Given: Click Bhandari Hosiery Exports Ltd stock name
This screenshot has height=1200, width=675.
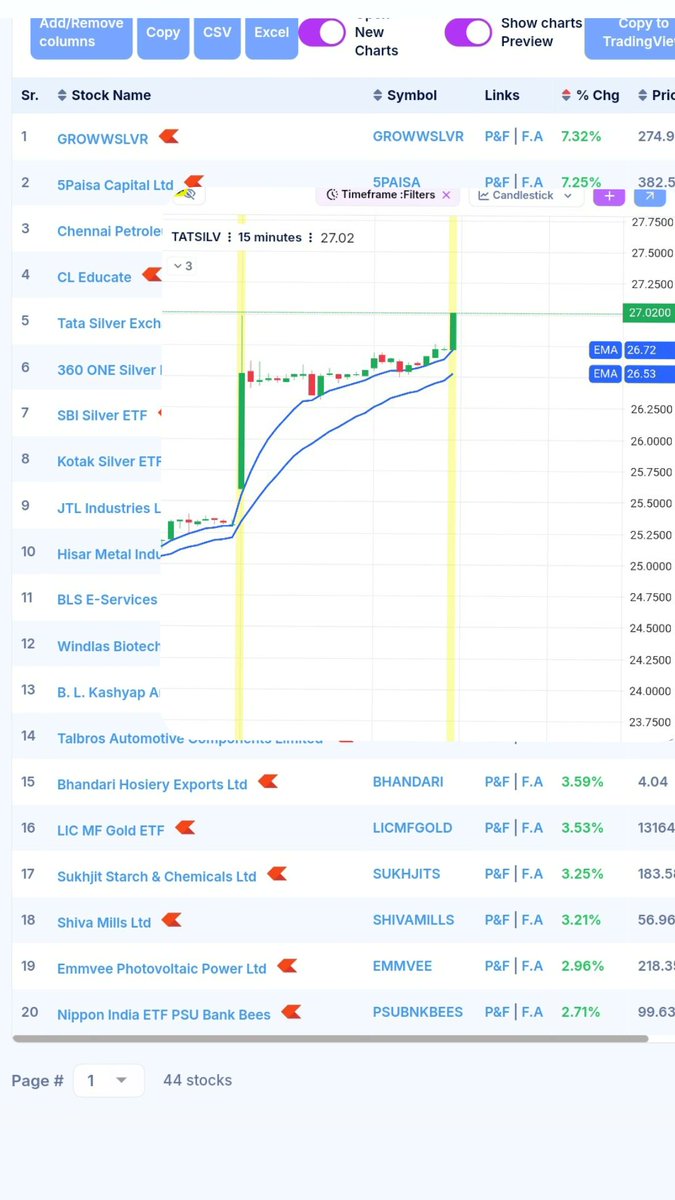Looking at the screenshot, I should pyautogui.click(x=152, y=784).
